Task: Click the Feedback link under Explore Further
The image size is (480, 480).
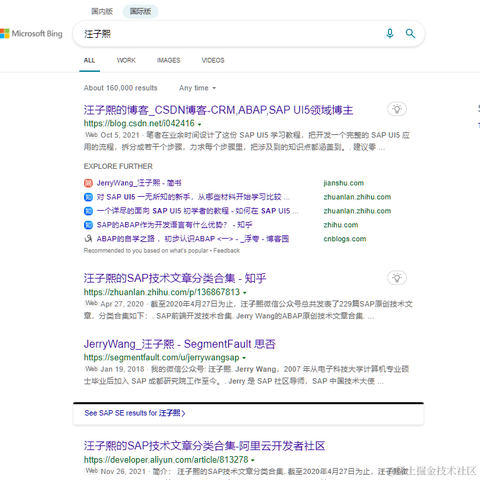Action: pyautogui.click(x=226, y=251)
